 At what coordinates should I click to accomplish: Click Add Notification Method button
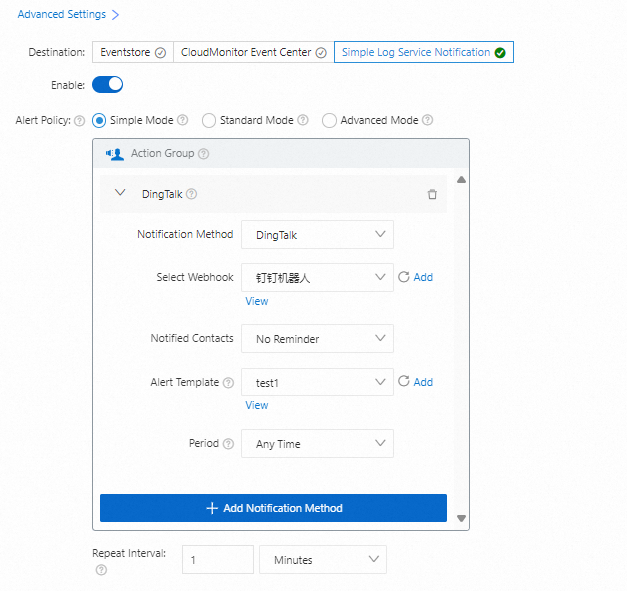(273, 508)
